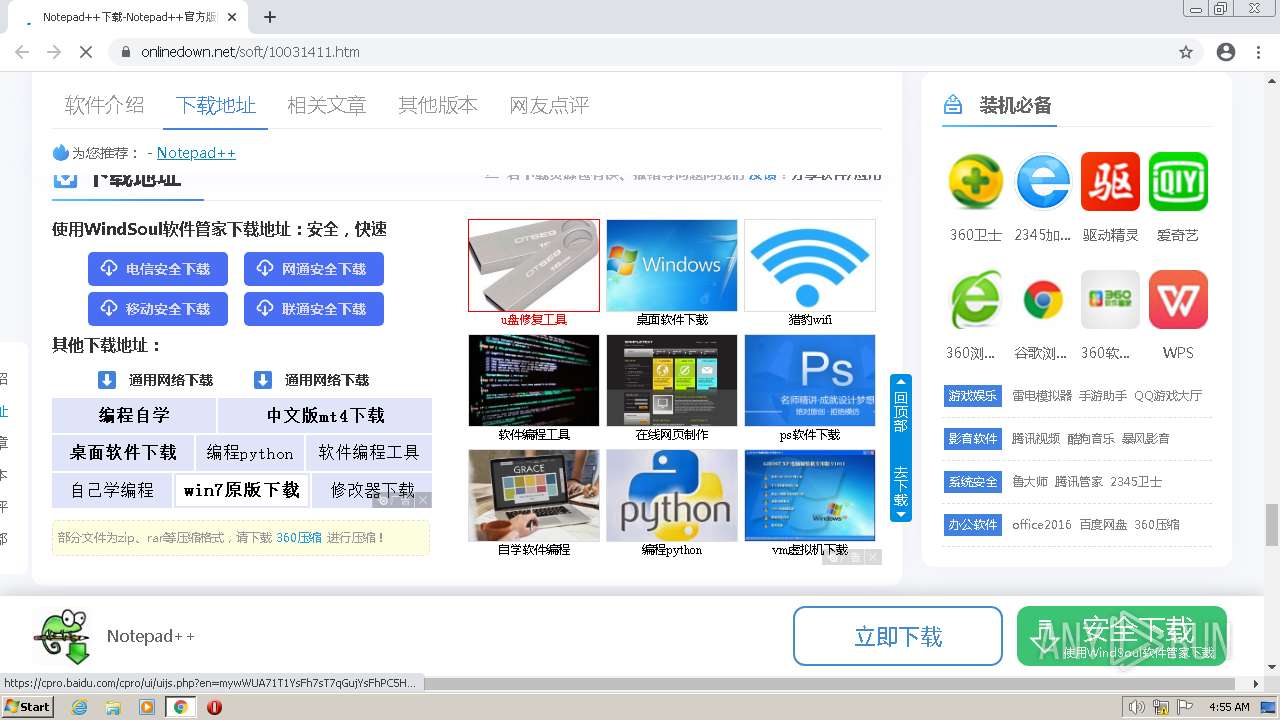Select the Notepad++ browser tab

coord(130,17)
